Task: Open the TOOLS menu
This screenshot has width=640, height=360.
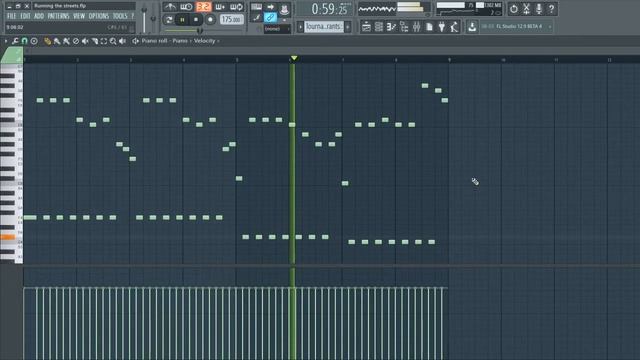Action: pos(120,16)
